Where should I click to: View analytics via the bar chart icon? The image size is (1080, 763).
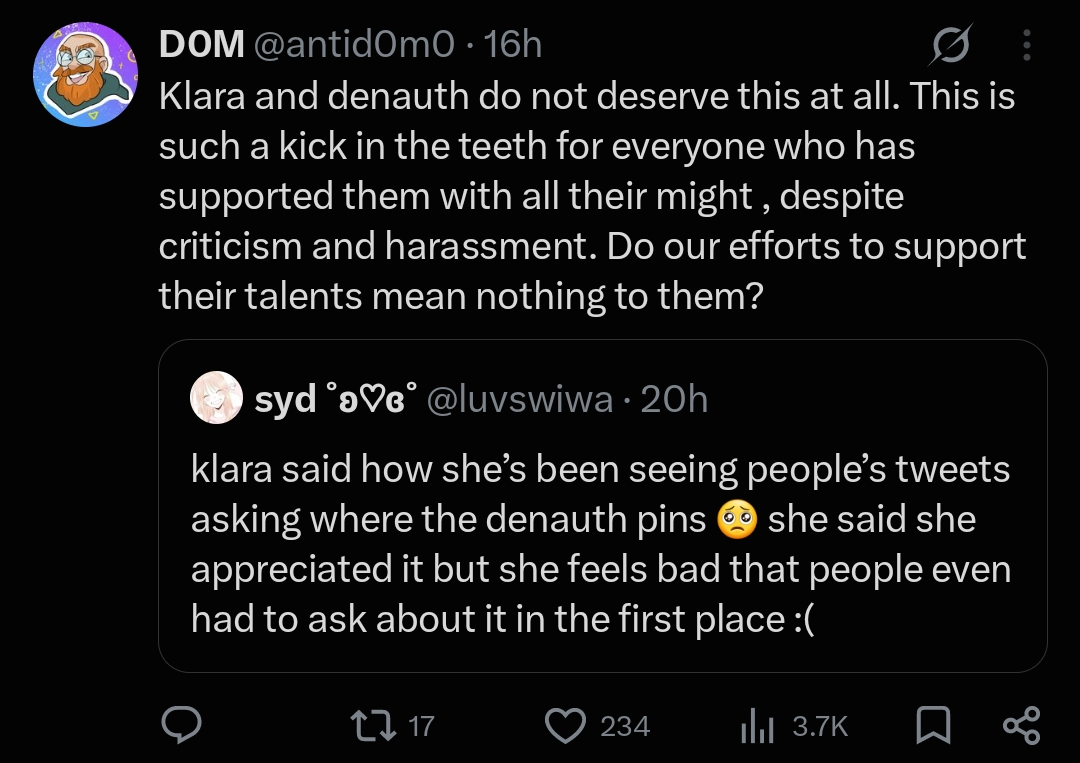point(757,726)
